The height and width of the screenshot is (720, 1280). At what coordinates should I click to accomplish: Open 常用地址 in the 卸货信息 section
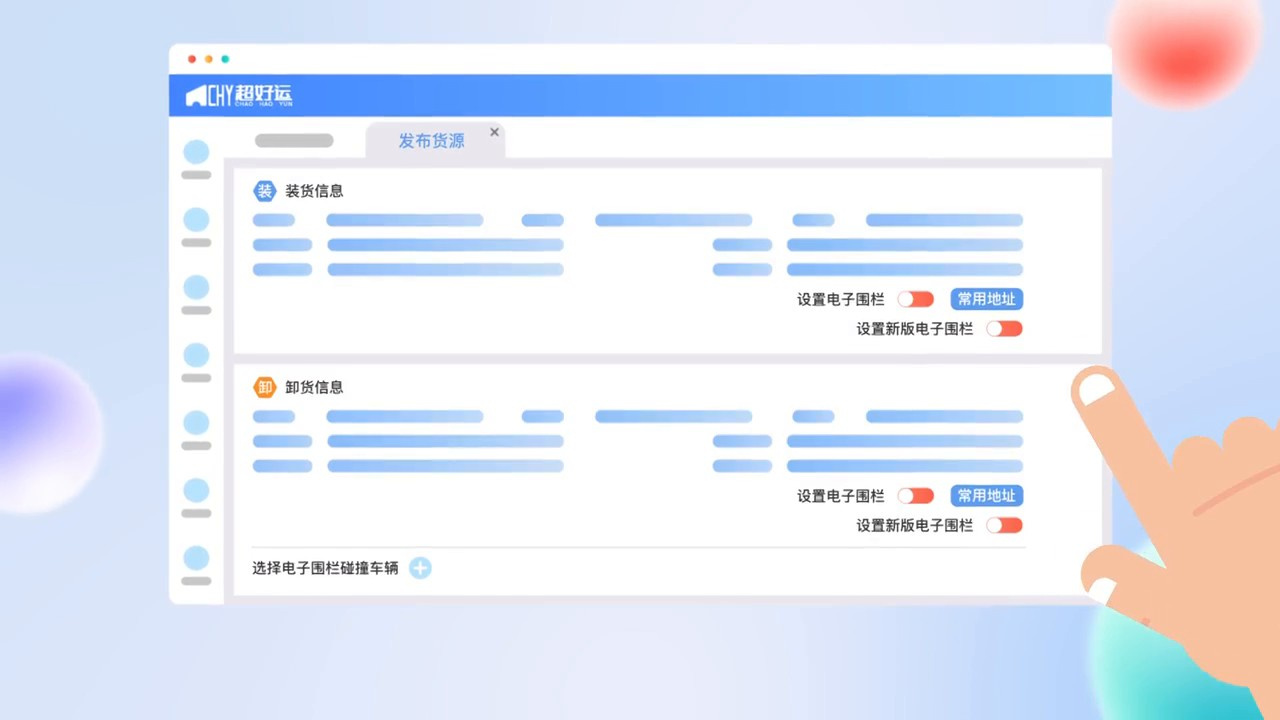(x=986, y=495)
